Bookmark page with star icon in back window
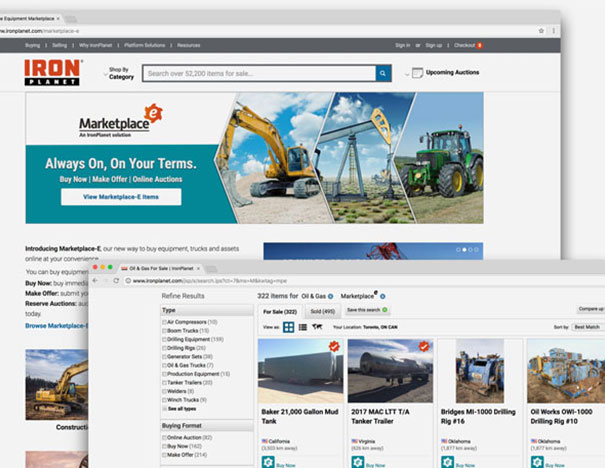The image size is (605, 468). point(541,31)
